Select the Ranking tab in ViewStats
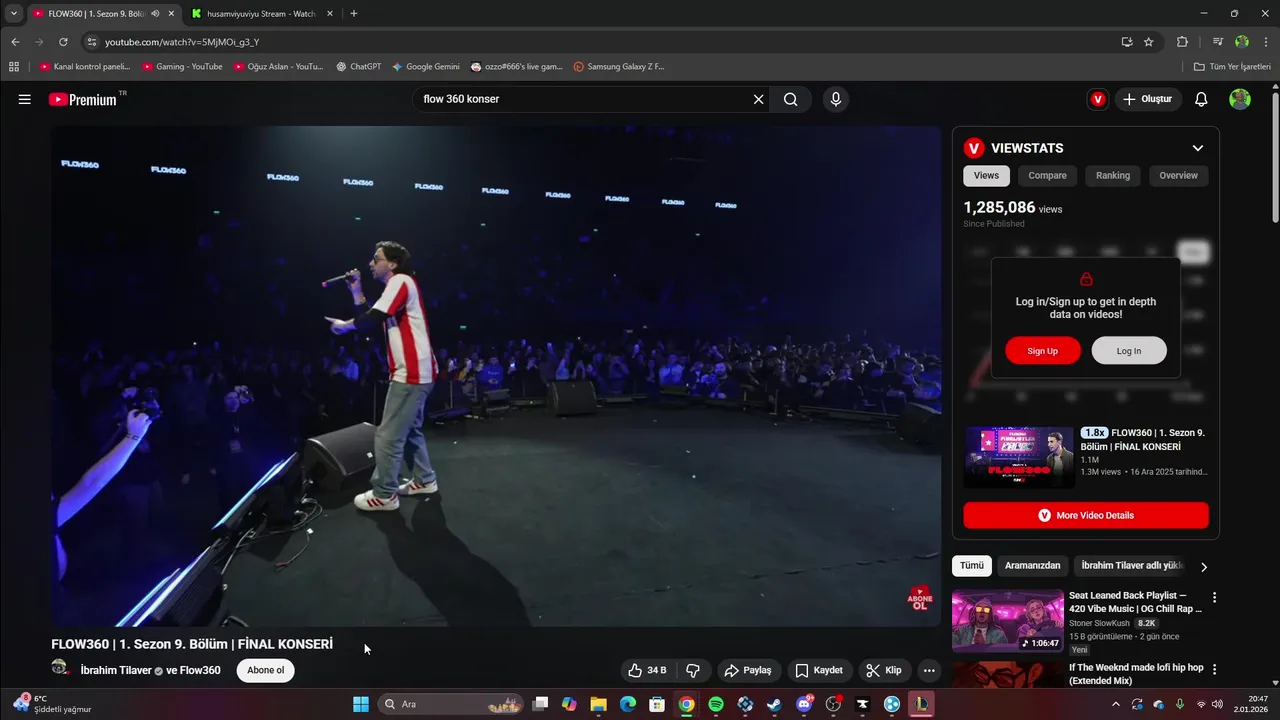 (x=1113, y=175)
